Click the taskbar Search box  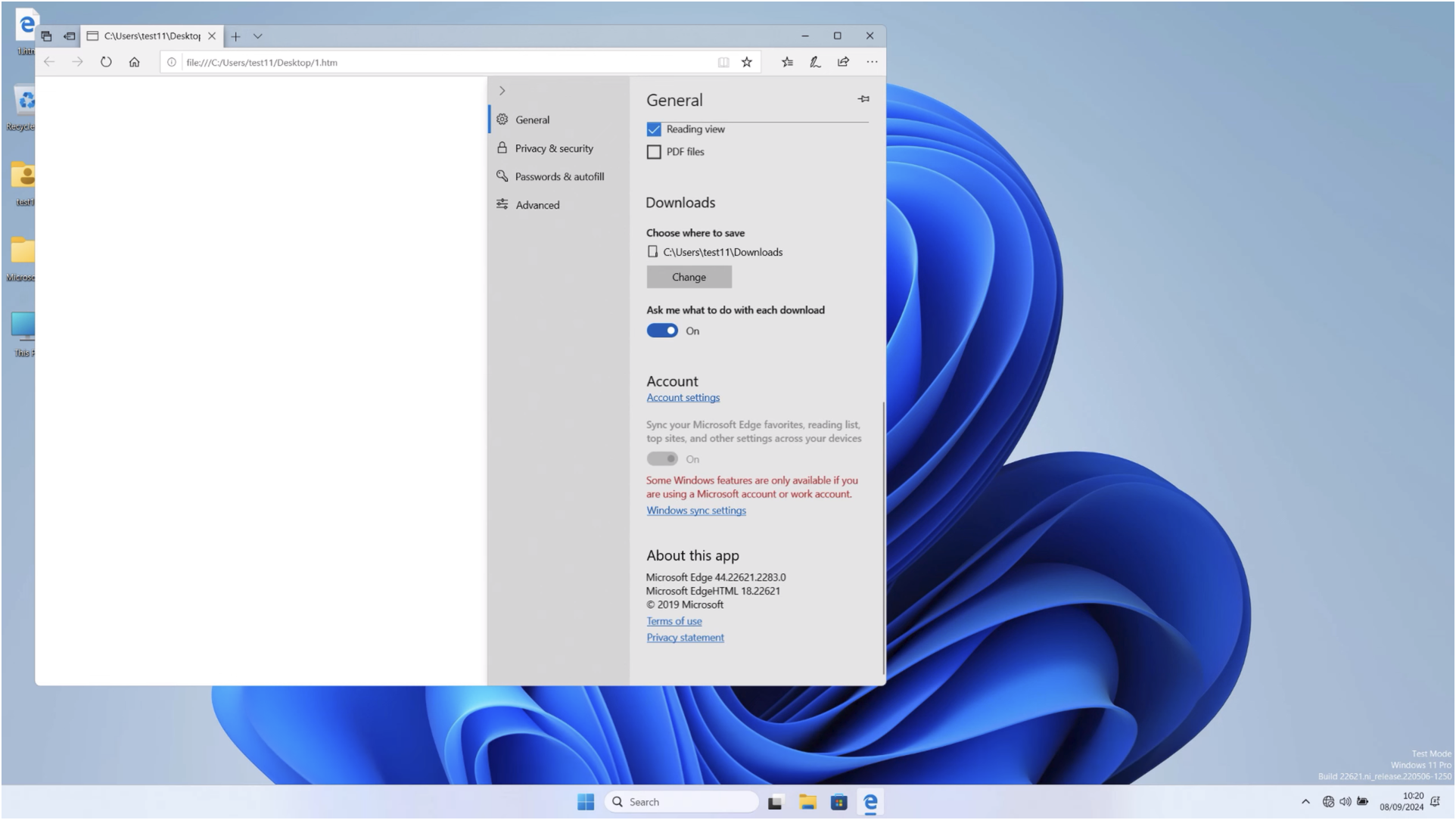682,802
